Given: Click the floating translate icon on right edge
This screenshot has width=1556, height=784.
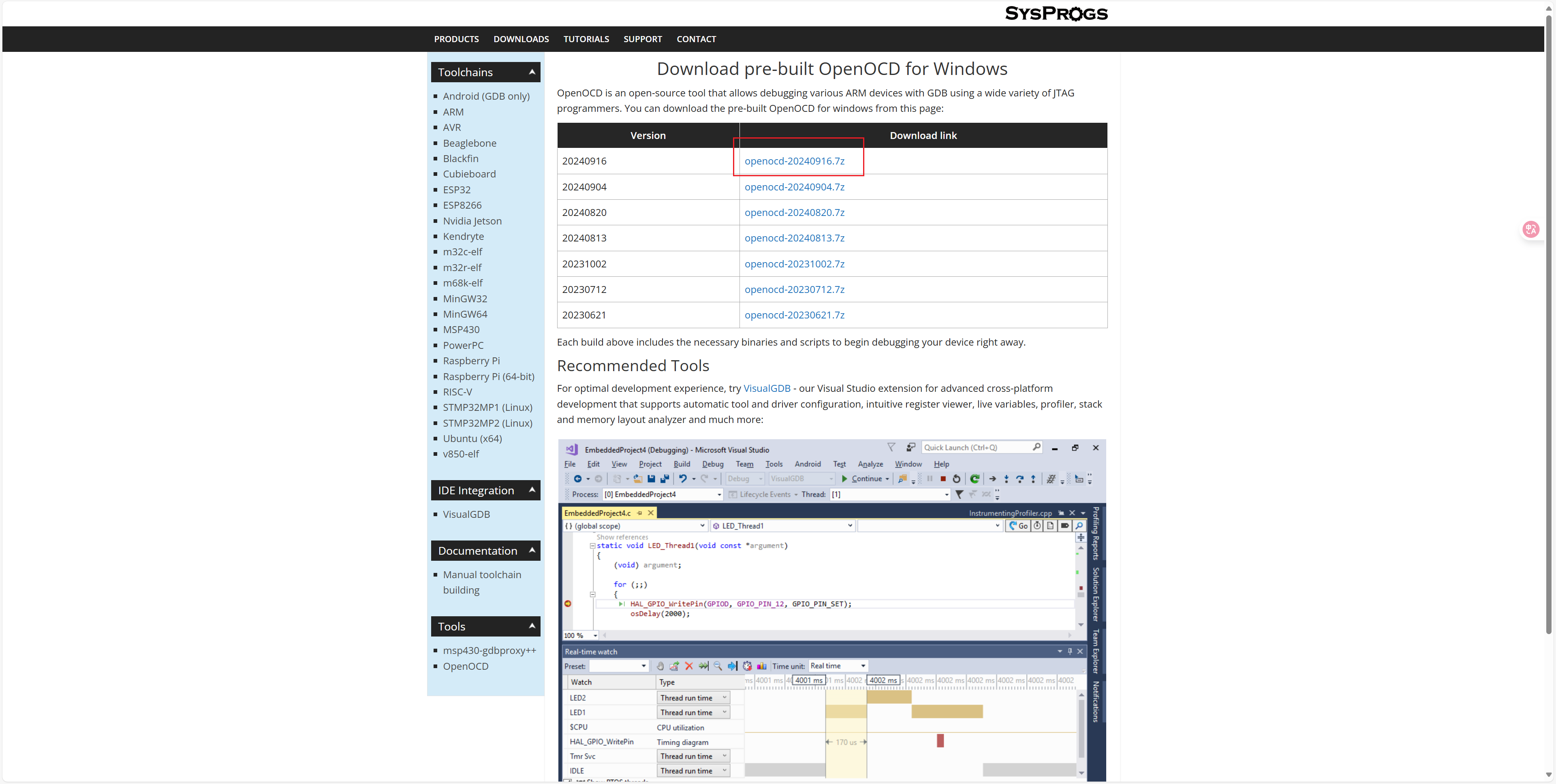Looking at the screenshot, I should tap(1530, 229).
